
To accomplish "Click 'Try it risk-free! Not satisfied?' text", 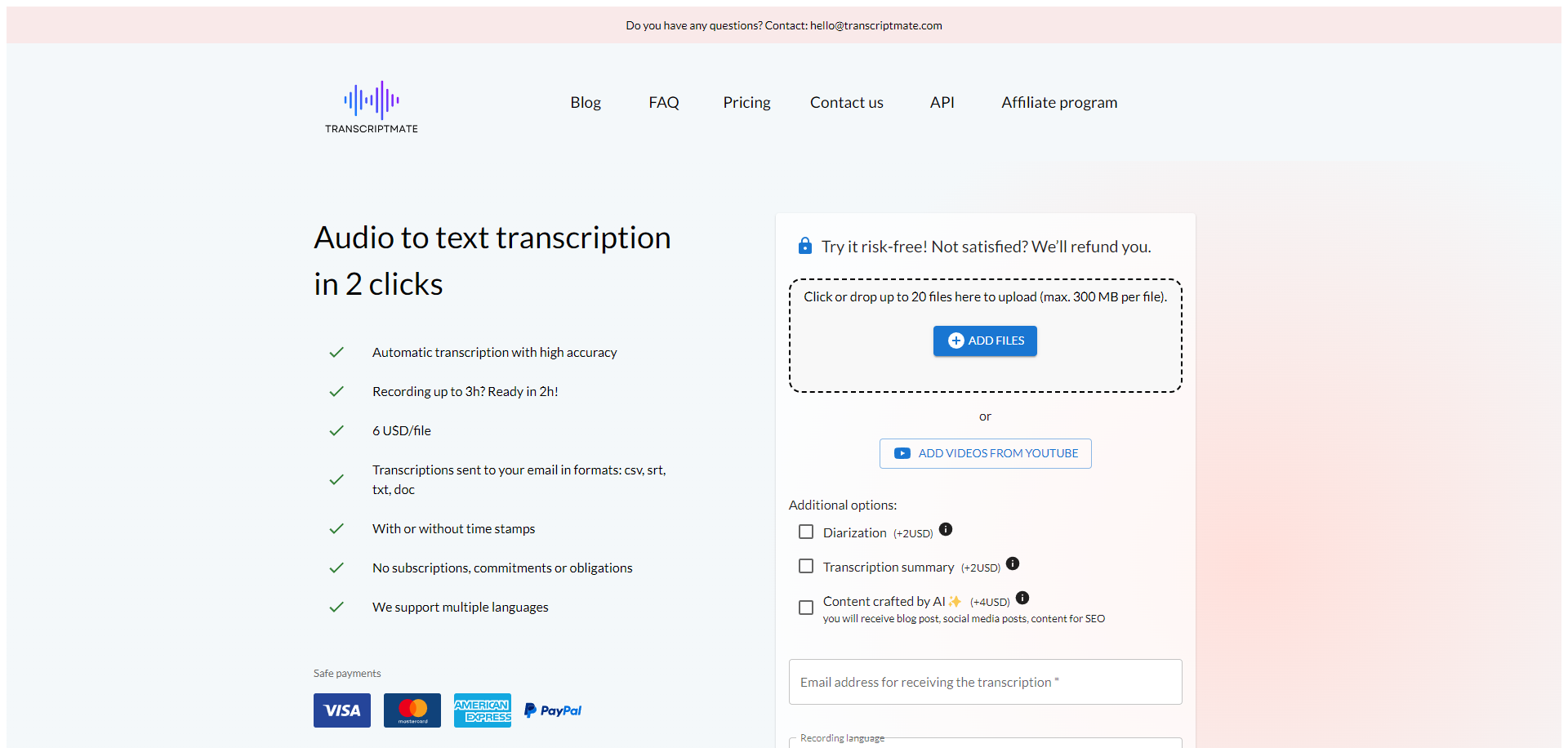I will click(x=987, y=247).
